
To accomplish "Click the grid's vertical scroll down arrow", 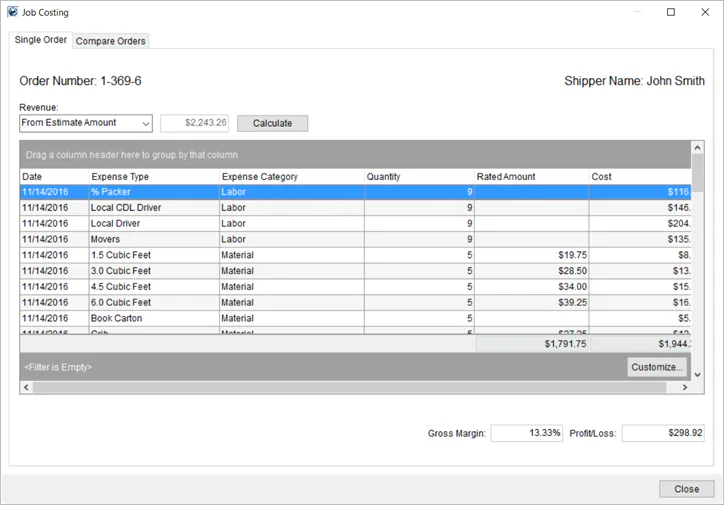I will click(698, 375).
